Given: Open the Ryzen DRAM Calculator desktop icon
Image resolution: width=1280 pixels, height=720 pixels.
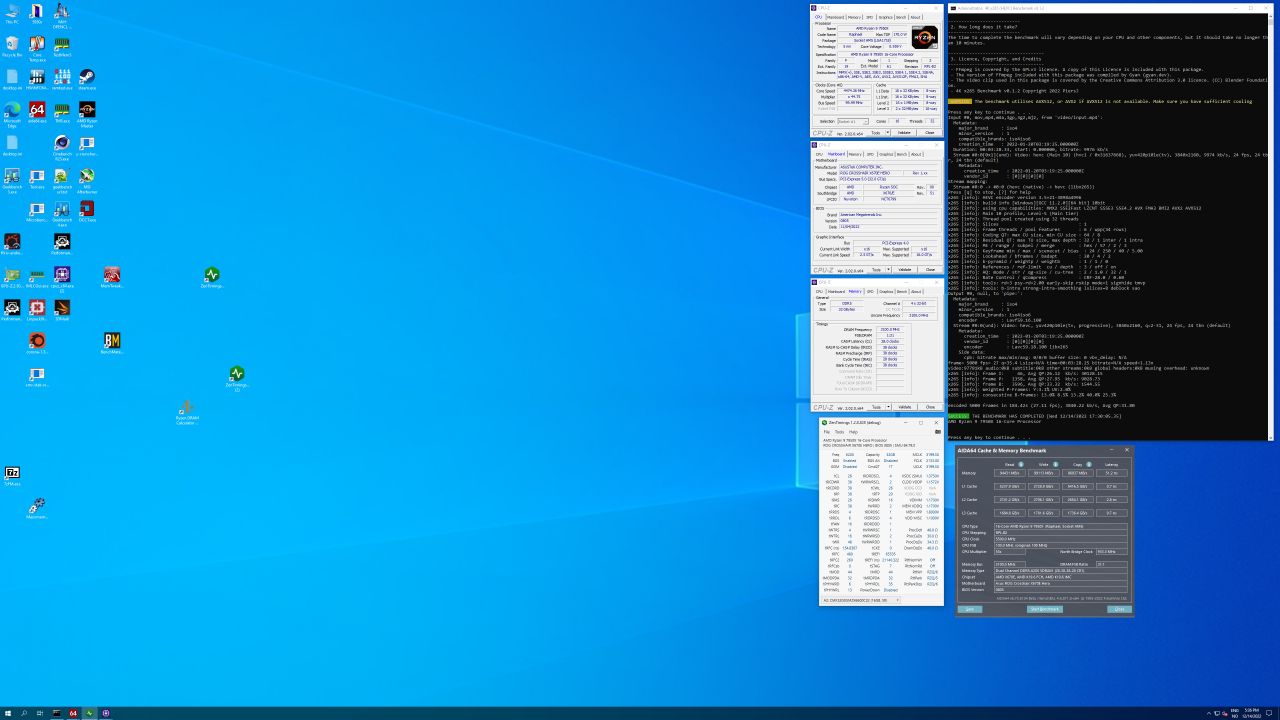Looking at the screenshot, I should [186, 408].
